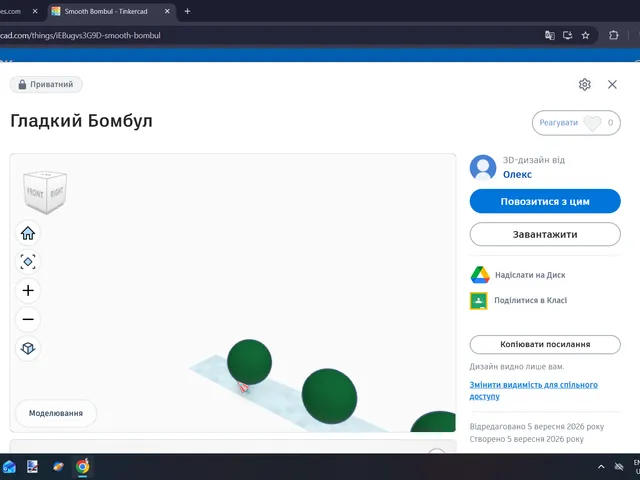Click the install app icon in address bar
640x480 pixels.
[567, 36]
